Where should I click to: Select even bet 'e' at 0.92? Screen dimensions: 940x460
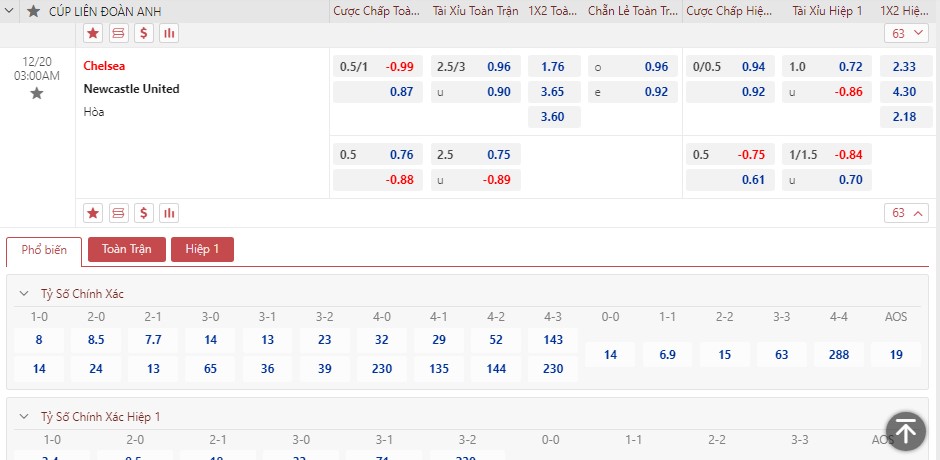pyautogui.click(x=632, y=92)
